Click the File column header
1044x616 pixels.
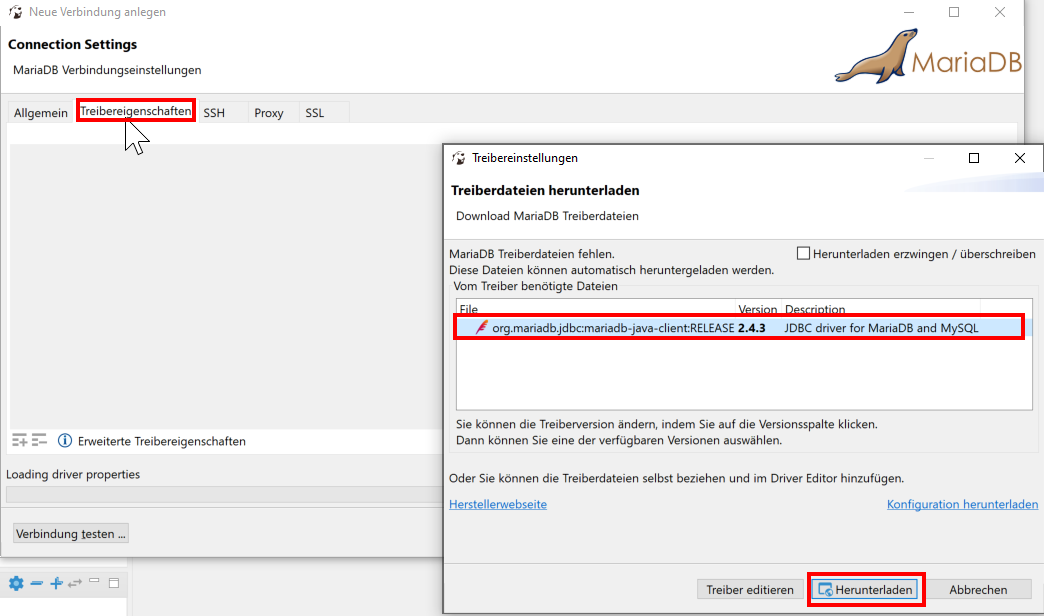coord(469,309)
